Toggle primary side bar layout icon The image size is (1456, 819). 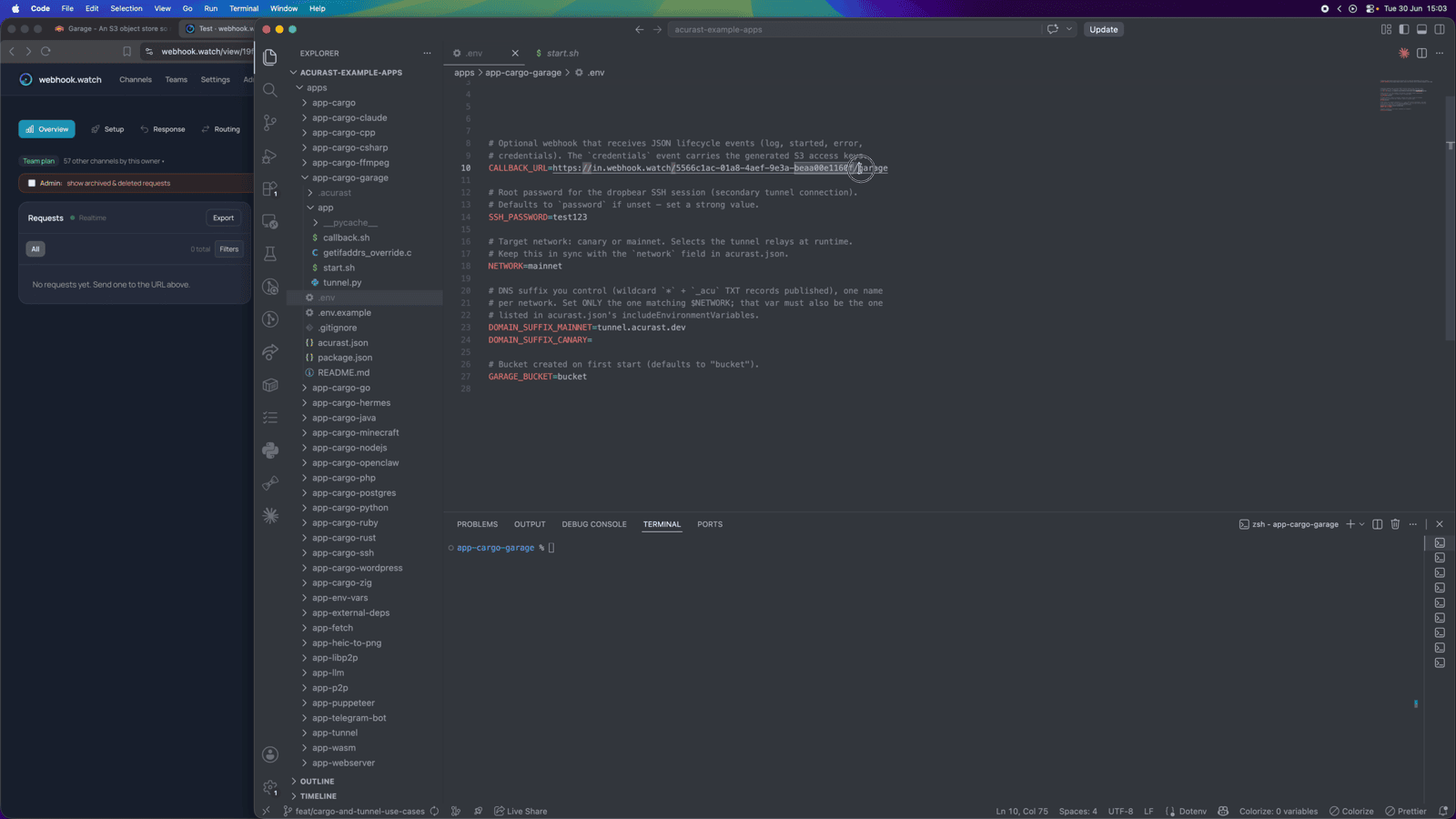tap(1404, 29)
